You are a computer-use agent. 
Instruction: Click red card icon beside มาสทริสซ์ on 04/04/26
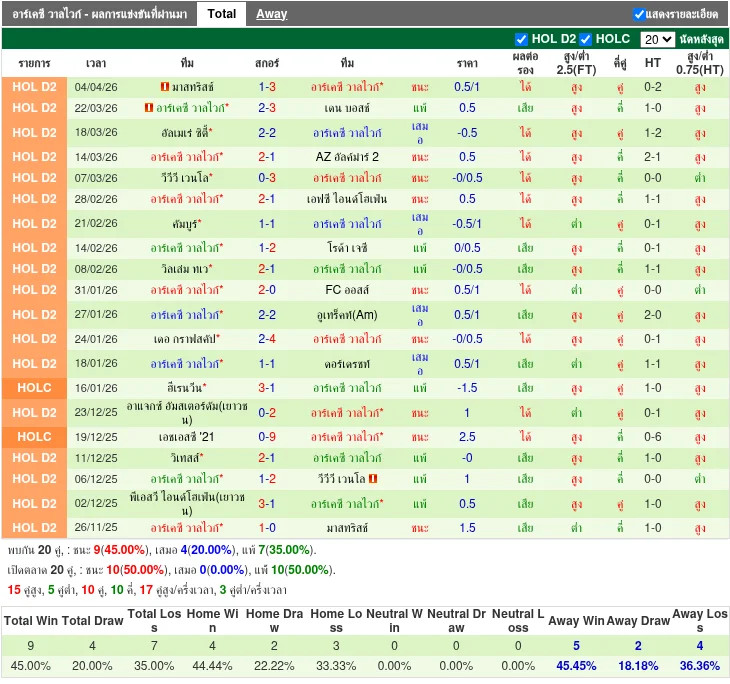tap(164, 88)
